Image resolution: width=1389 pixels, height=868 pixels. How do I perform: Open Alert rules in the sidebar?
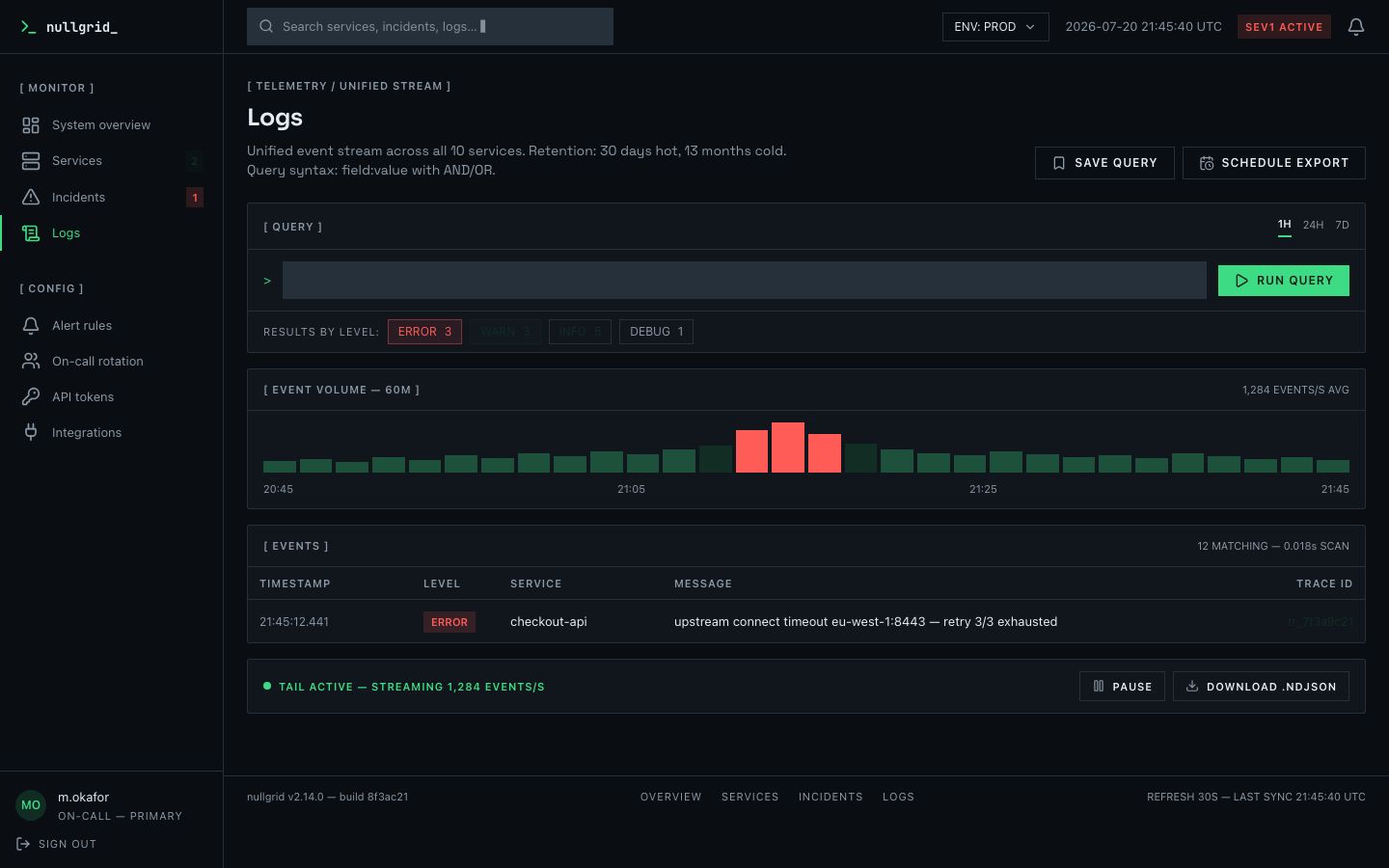tap(112, 326)
